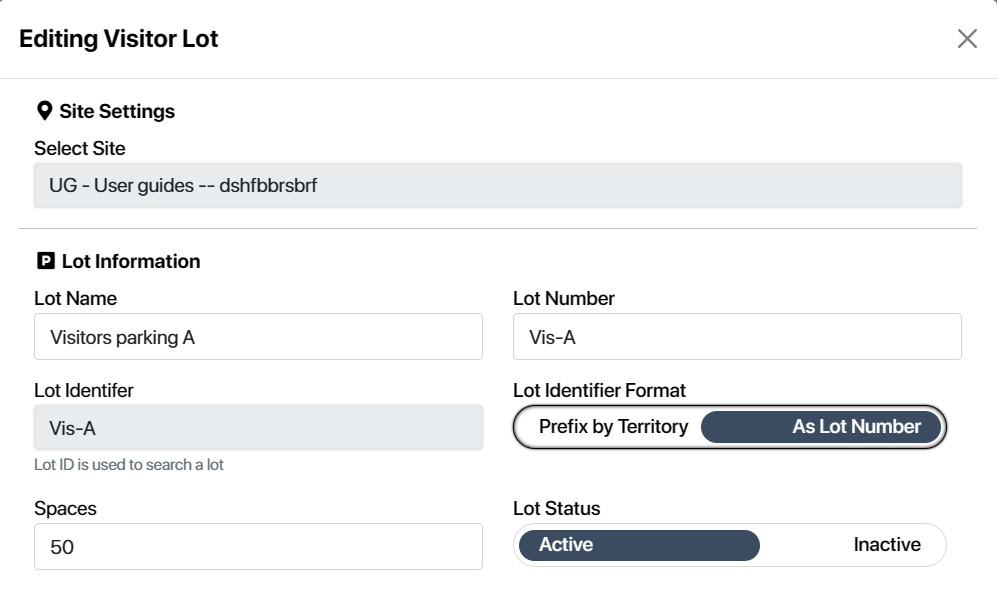Click into the Lot Number field

tap(737, 336)
